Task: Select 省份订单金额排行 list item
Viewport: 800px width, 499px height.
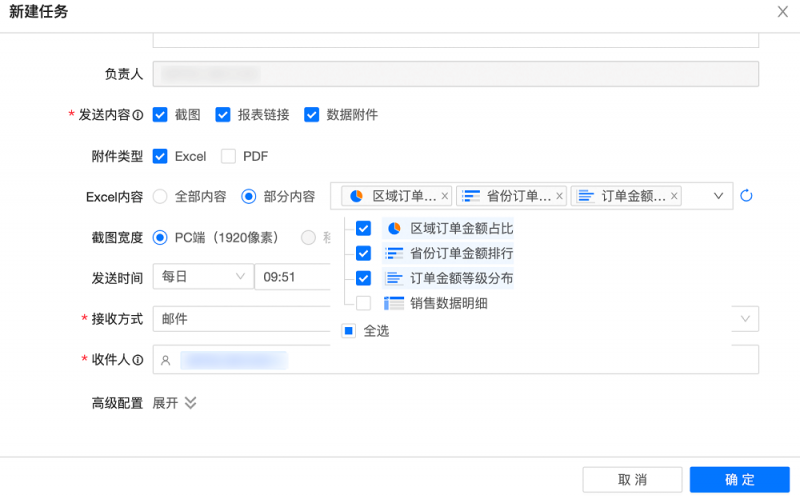Action: (461, 253)
